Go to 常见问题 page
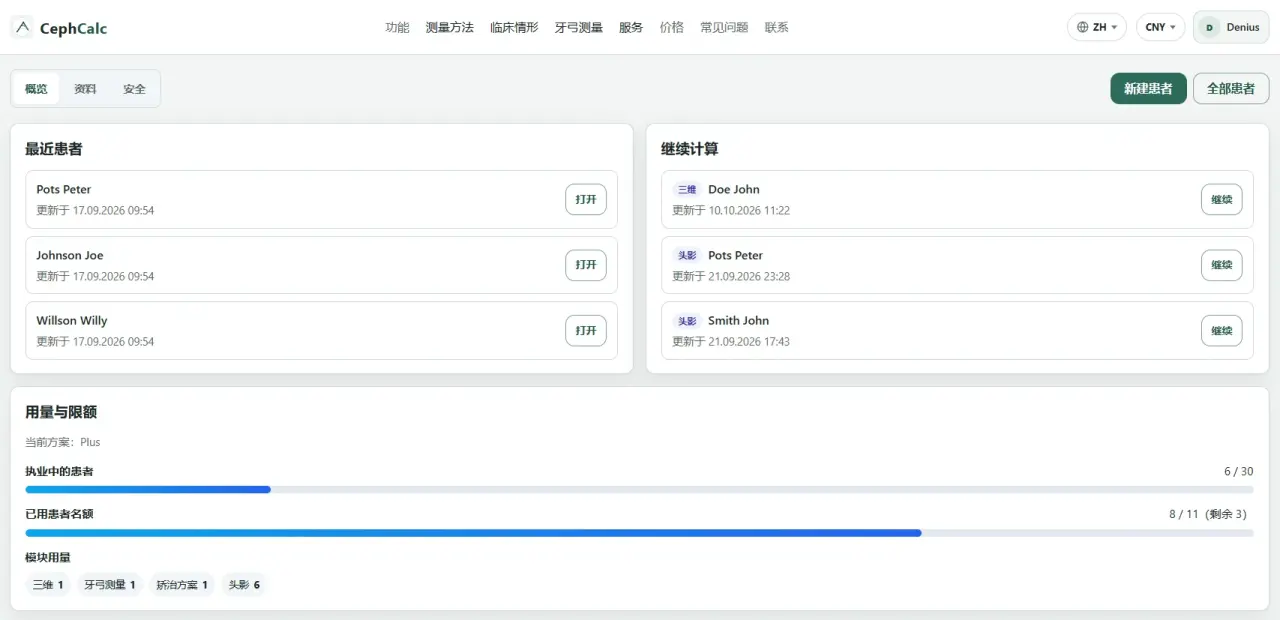 [724, 27]
